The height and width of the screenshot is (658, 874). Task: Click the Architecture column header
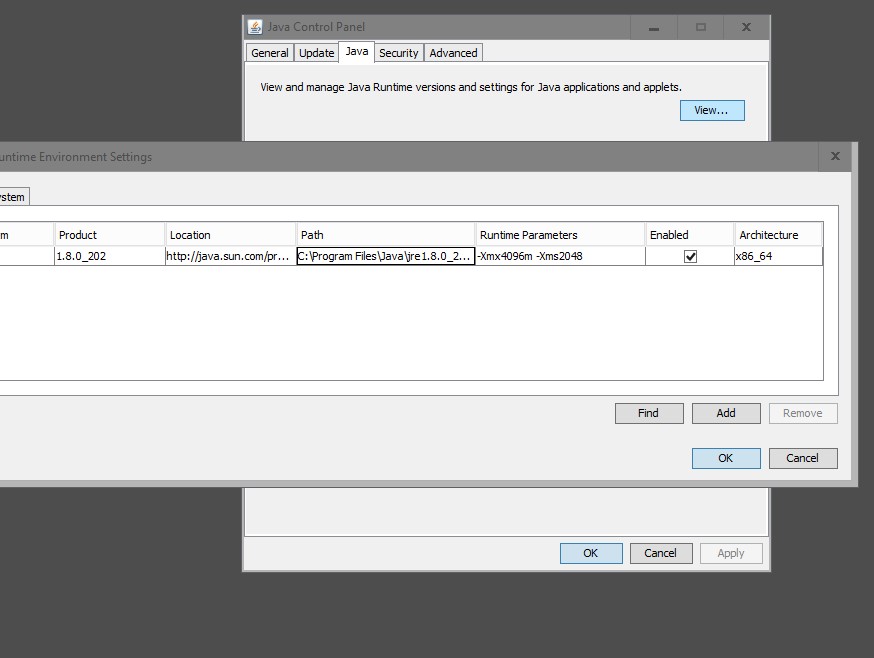click(x=778, y=235)
